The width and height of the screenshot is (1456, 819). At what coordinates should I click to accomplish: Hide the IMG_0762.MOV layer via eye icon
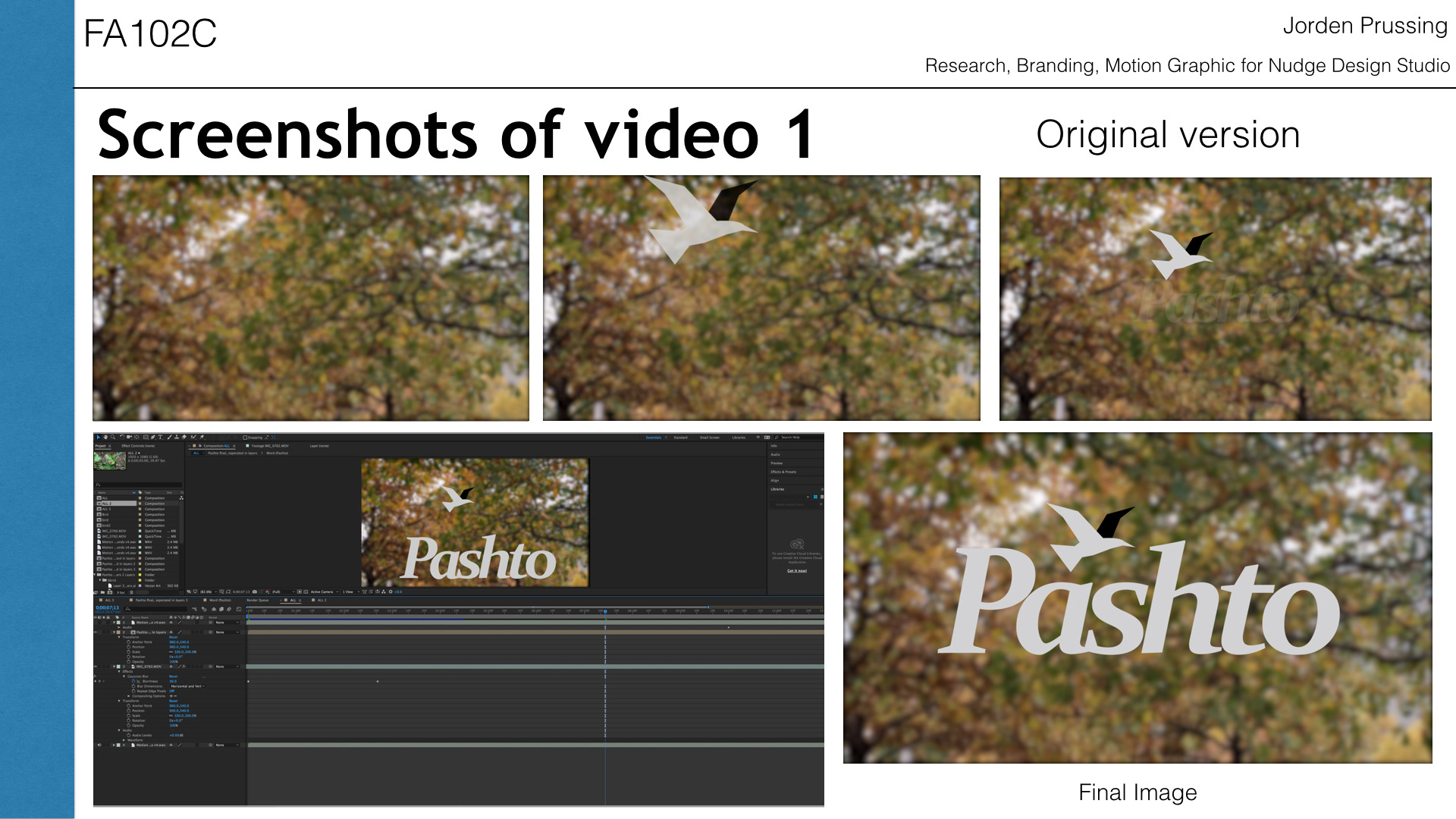click(x=96, y=667)
